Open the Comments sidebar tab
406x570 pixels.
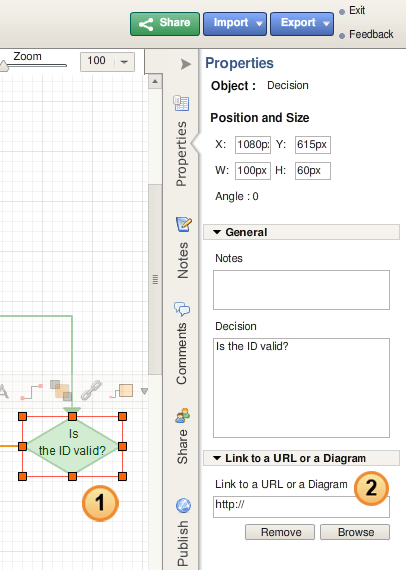(181, 353)
